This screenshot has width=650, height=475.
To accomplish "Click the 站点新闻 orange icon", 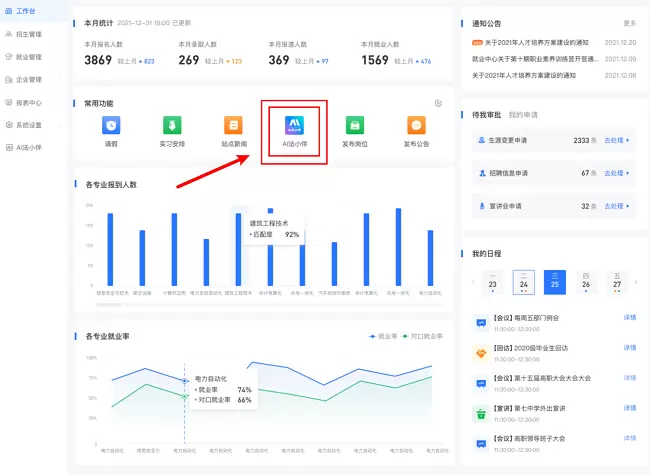I will (x=233, y=125).
